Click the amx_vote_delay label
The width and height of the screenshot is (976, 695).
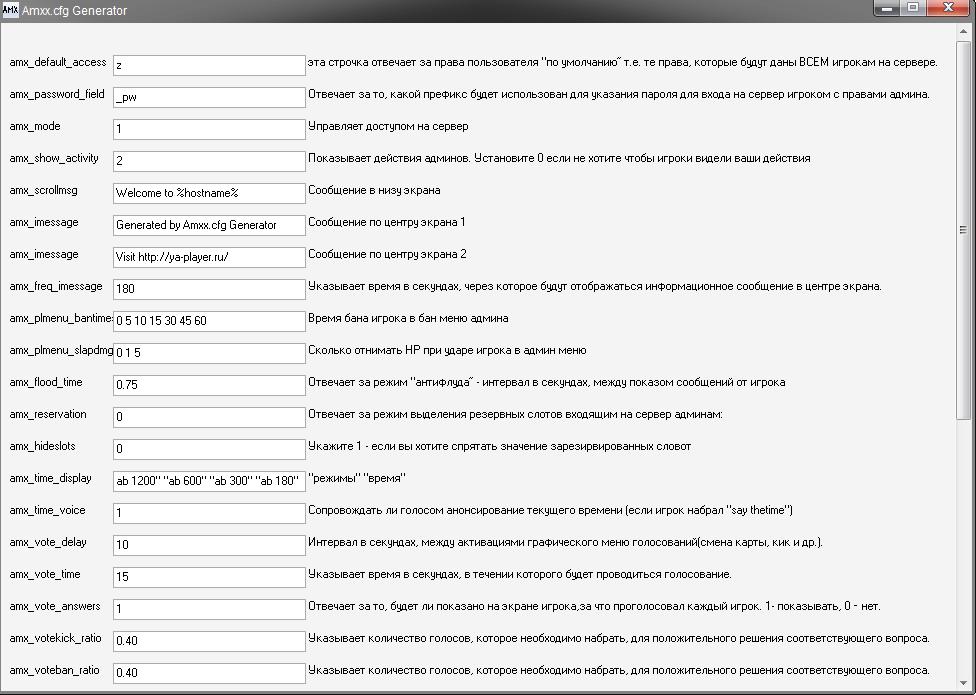48,542
